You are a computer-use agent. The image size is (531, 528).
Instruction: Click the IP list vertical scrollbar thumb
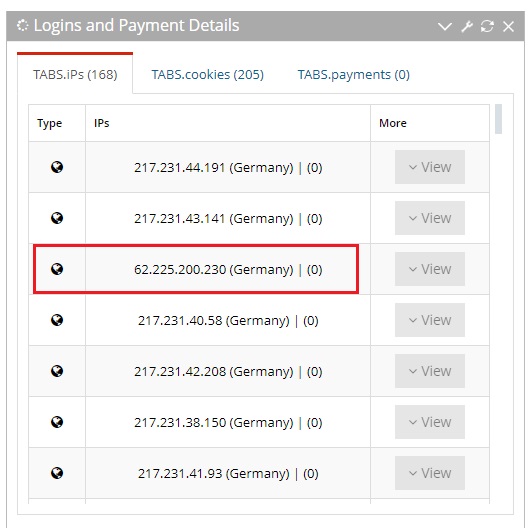(498, 119)
